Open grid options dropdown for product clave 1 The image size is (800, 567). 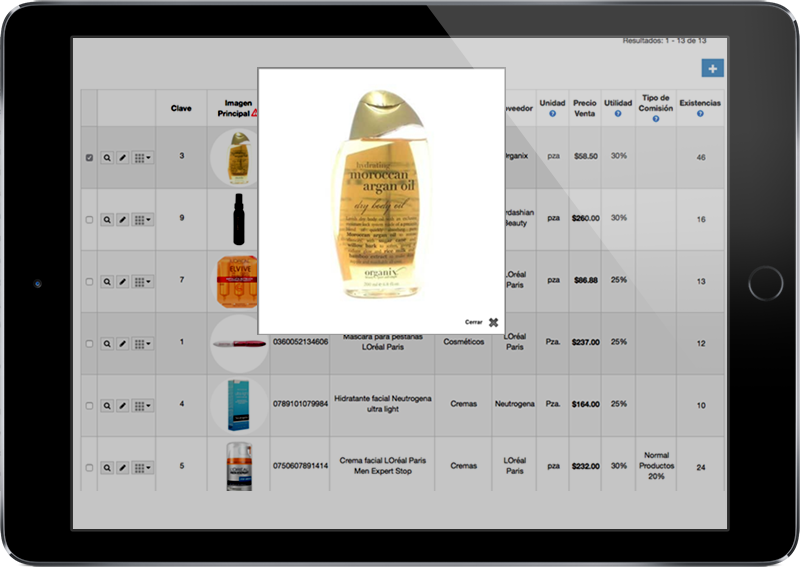pyautogui.click(x=142, y=344)
